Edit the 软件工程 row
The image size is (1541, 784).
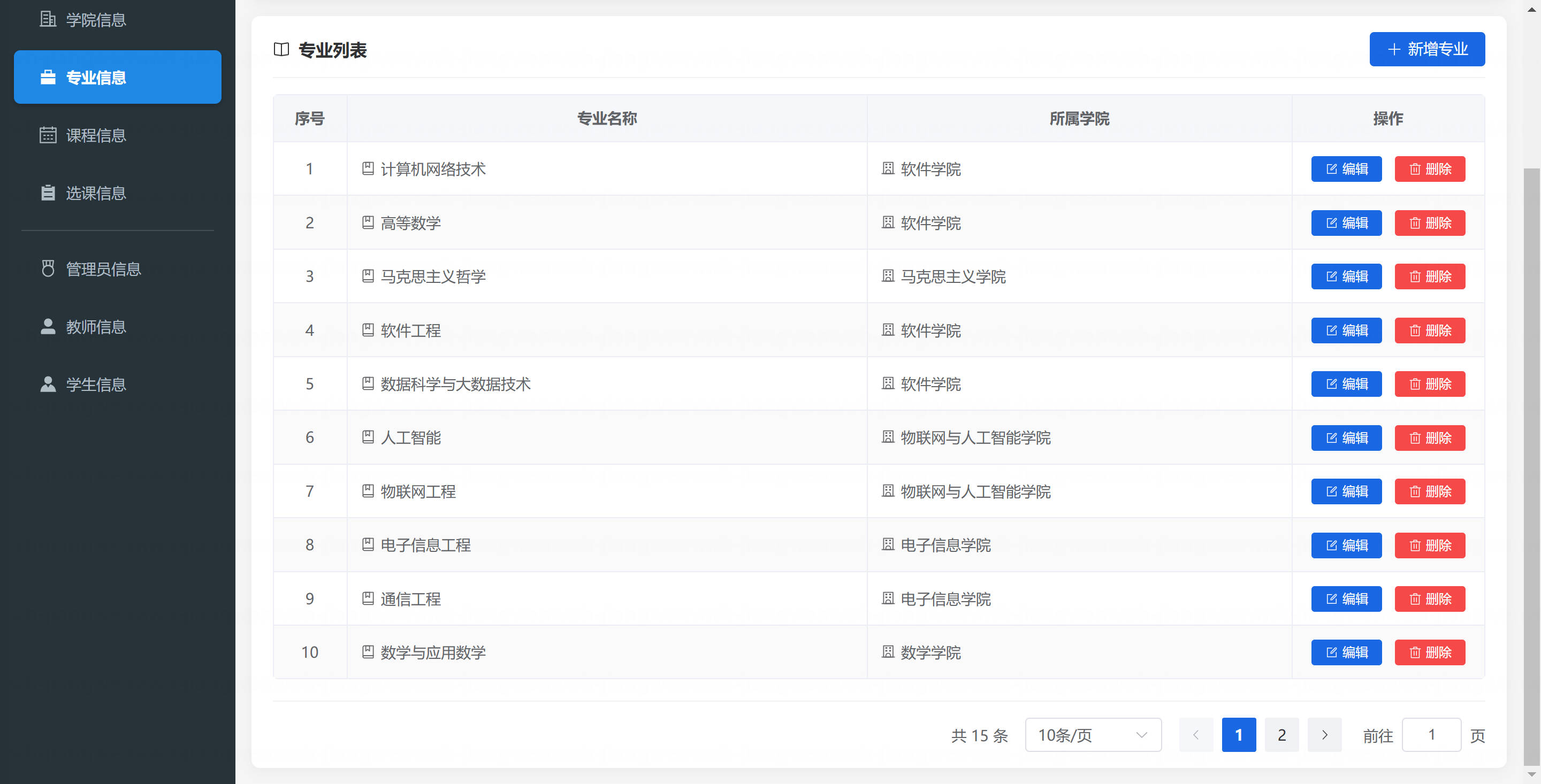[1346, 330]
